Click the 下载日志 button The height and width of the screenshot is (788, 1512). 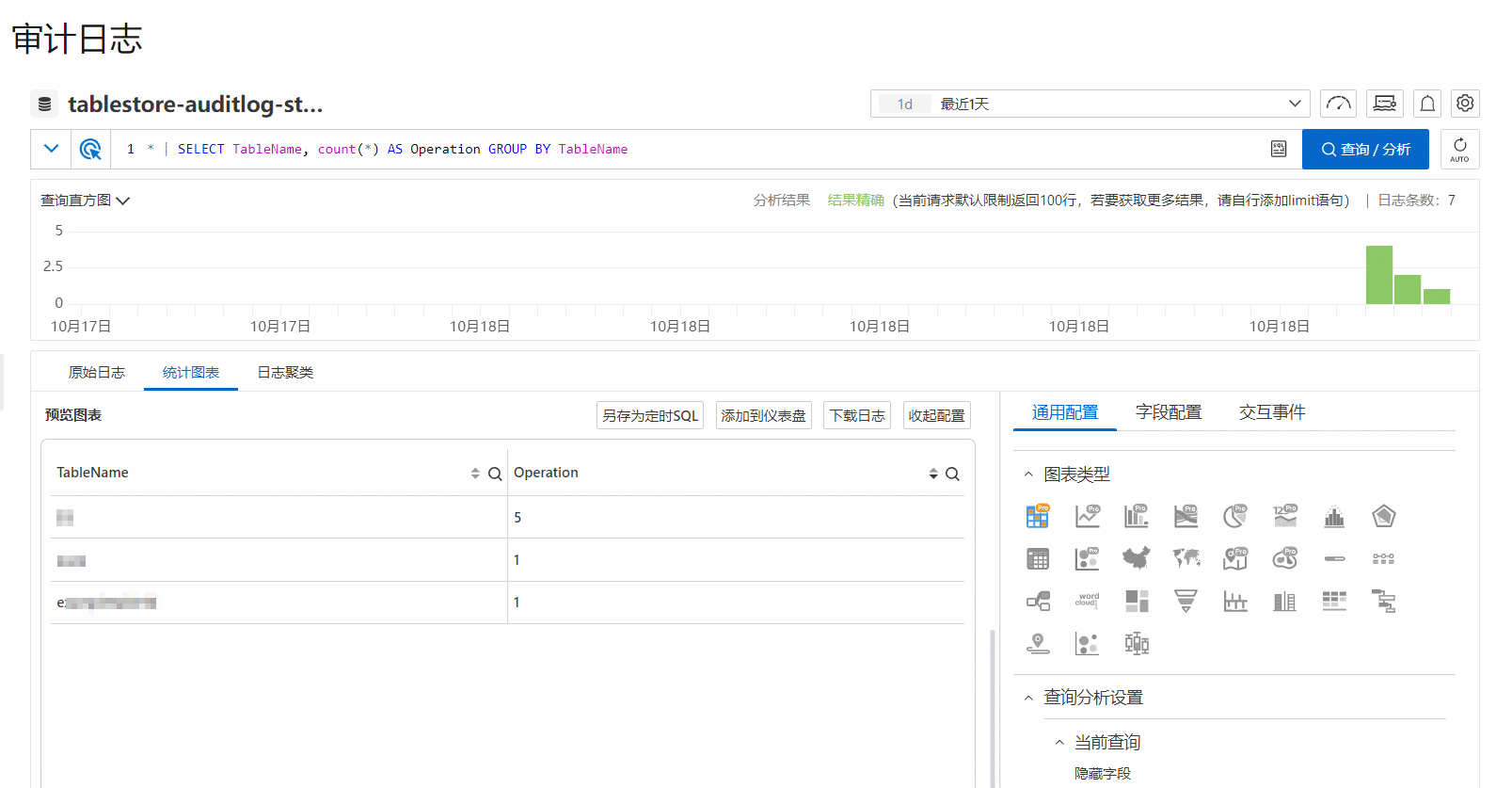point(857,415)
